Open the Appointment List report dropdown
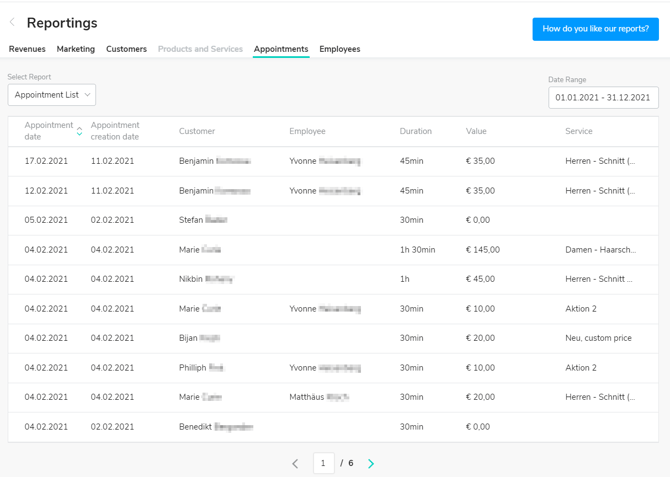The image size is (670, 477). click(x=52, y=95)
